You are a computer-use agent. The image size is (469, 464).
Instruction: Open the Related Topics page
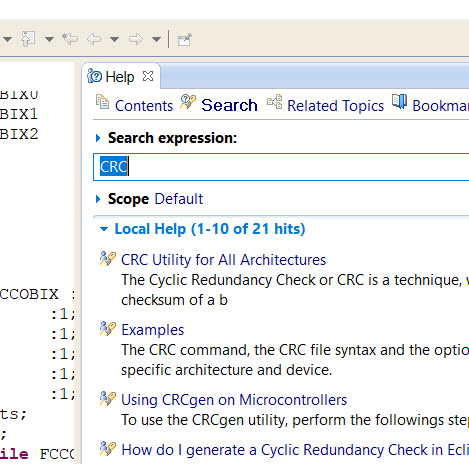pyautogui.click(x=335, y=106)
